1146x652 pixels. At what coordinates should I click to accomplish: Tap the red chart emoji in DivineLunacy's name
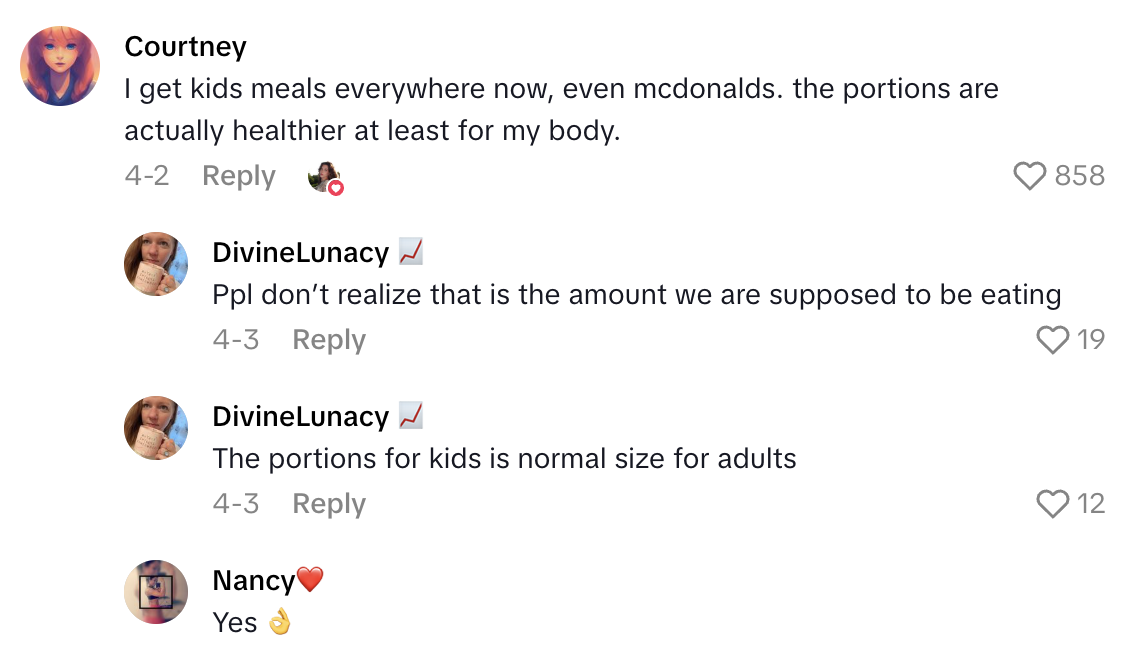click(x=411, y=251)
